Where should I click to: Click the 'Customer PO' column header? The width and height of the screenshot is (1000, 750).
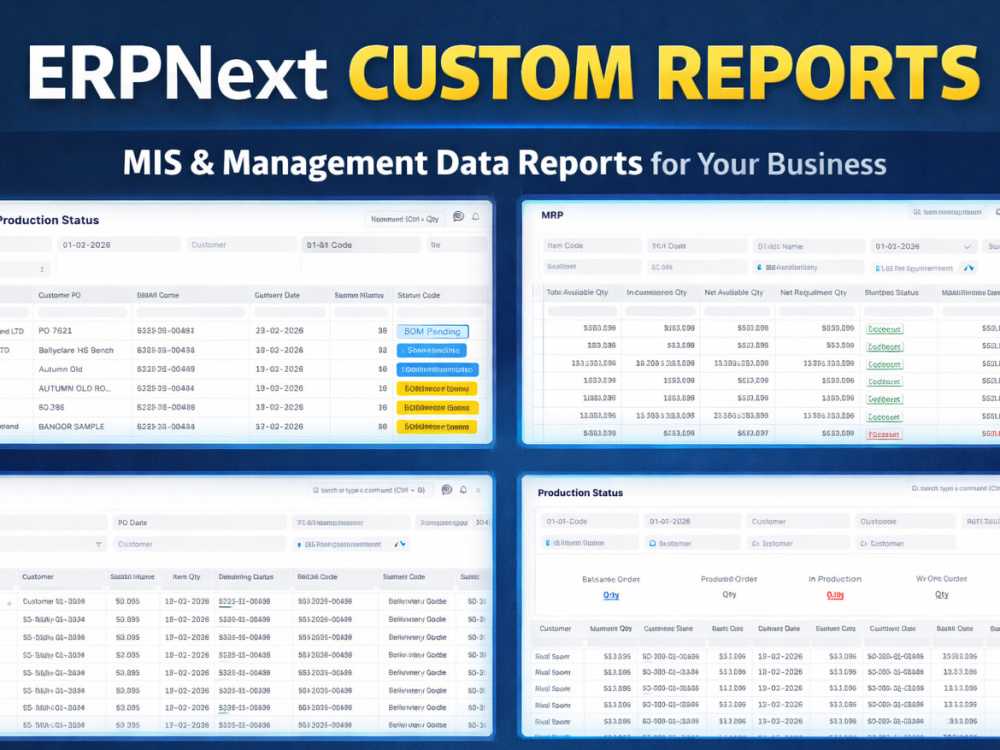tap(59, 295)
